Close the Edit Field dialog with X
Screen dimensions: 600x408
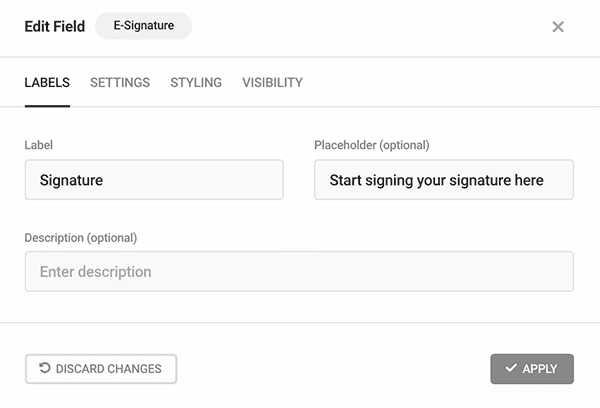[558, 27]
